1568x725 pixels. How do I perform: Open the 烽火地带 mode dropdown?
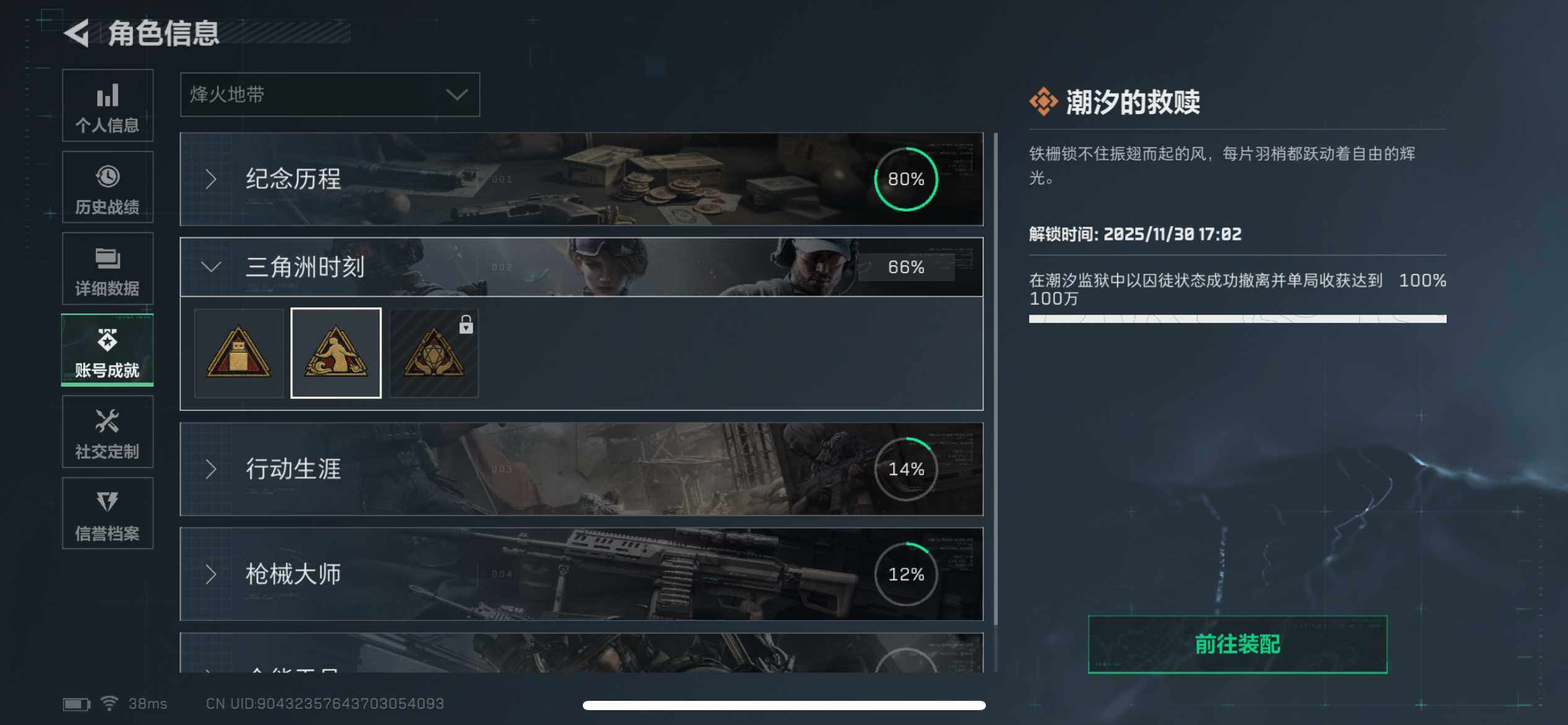pos(329,94)
